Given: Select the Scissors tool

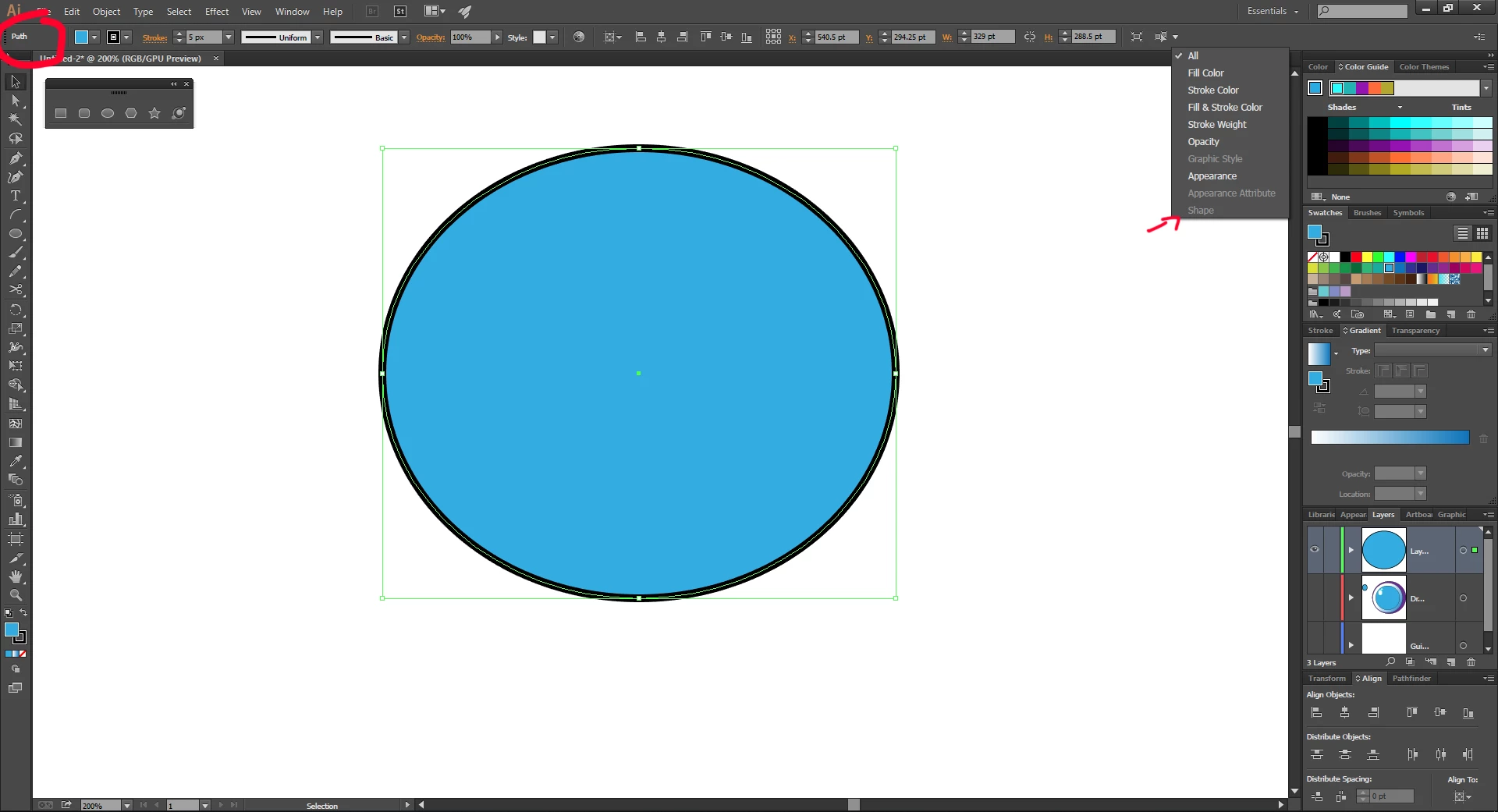Looking at the screenshot, I should [x=16, y=289].
